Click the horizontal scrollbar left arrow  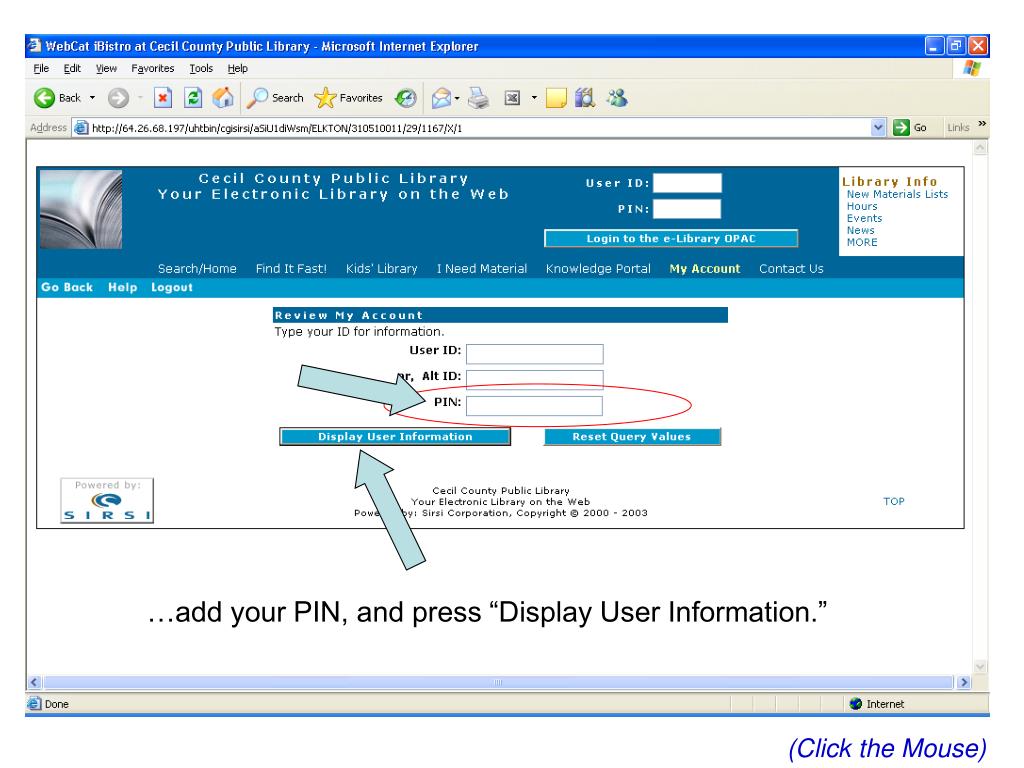(x=35, y=682)
